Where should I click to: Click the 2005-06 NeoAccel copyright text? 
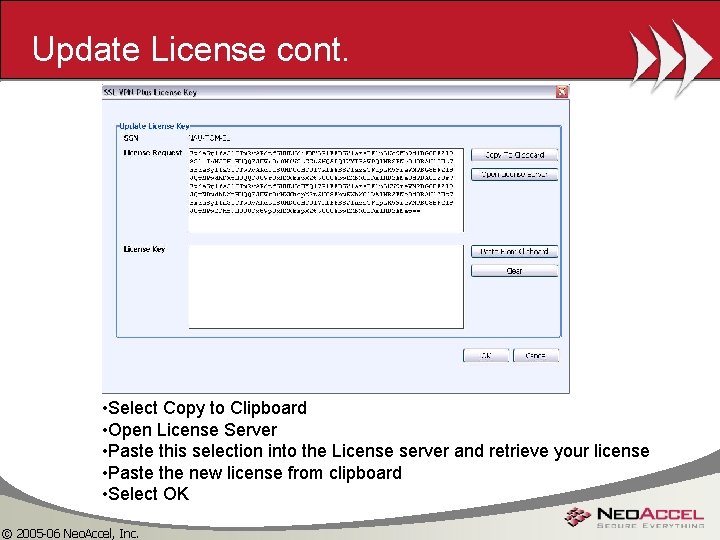click(70, 533)
